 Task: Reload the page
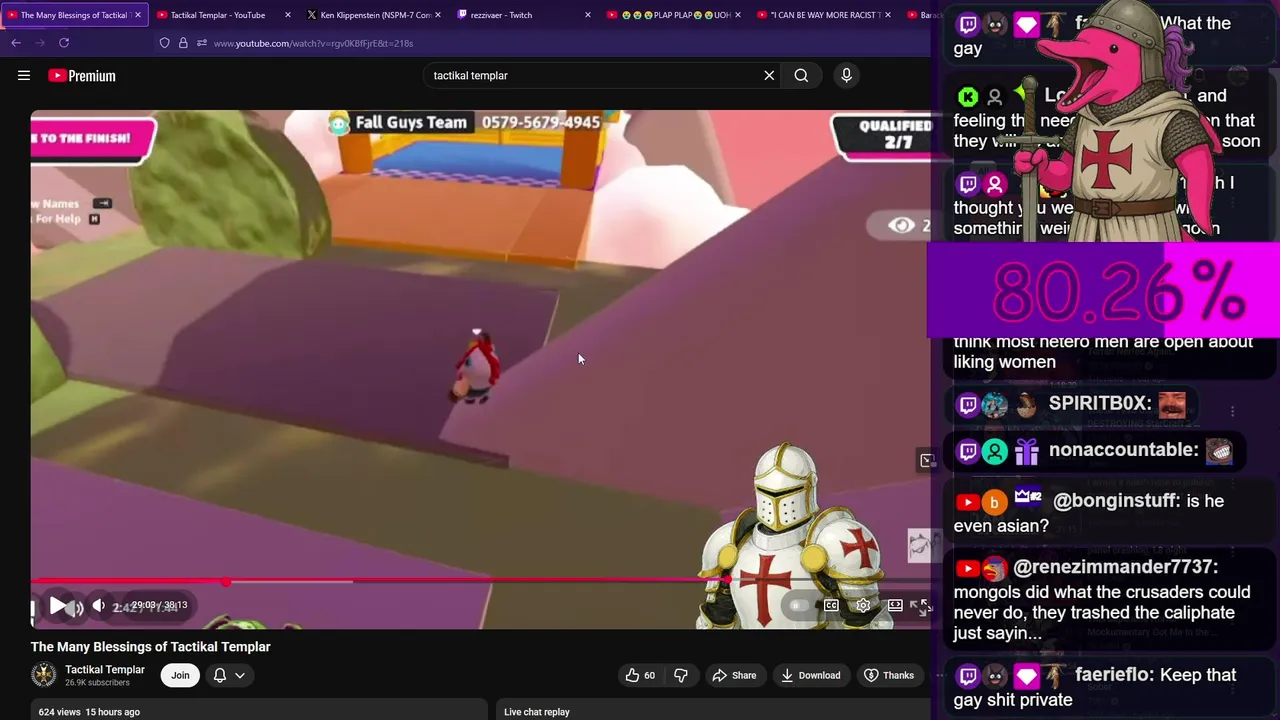pos(64,43)
